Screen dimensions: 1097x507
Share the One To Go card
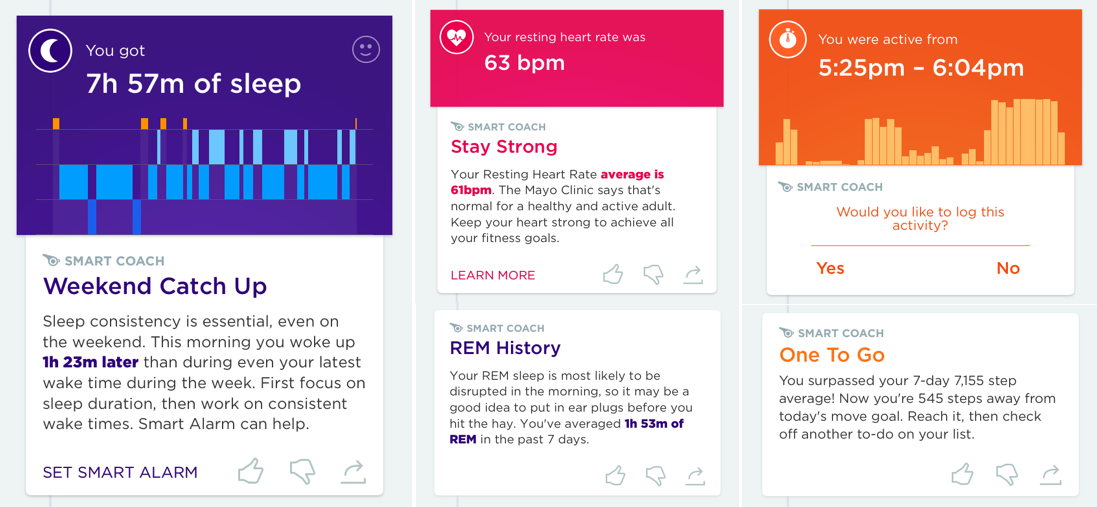(1049, 473)
